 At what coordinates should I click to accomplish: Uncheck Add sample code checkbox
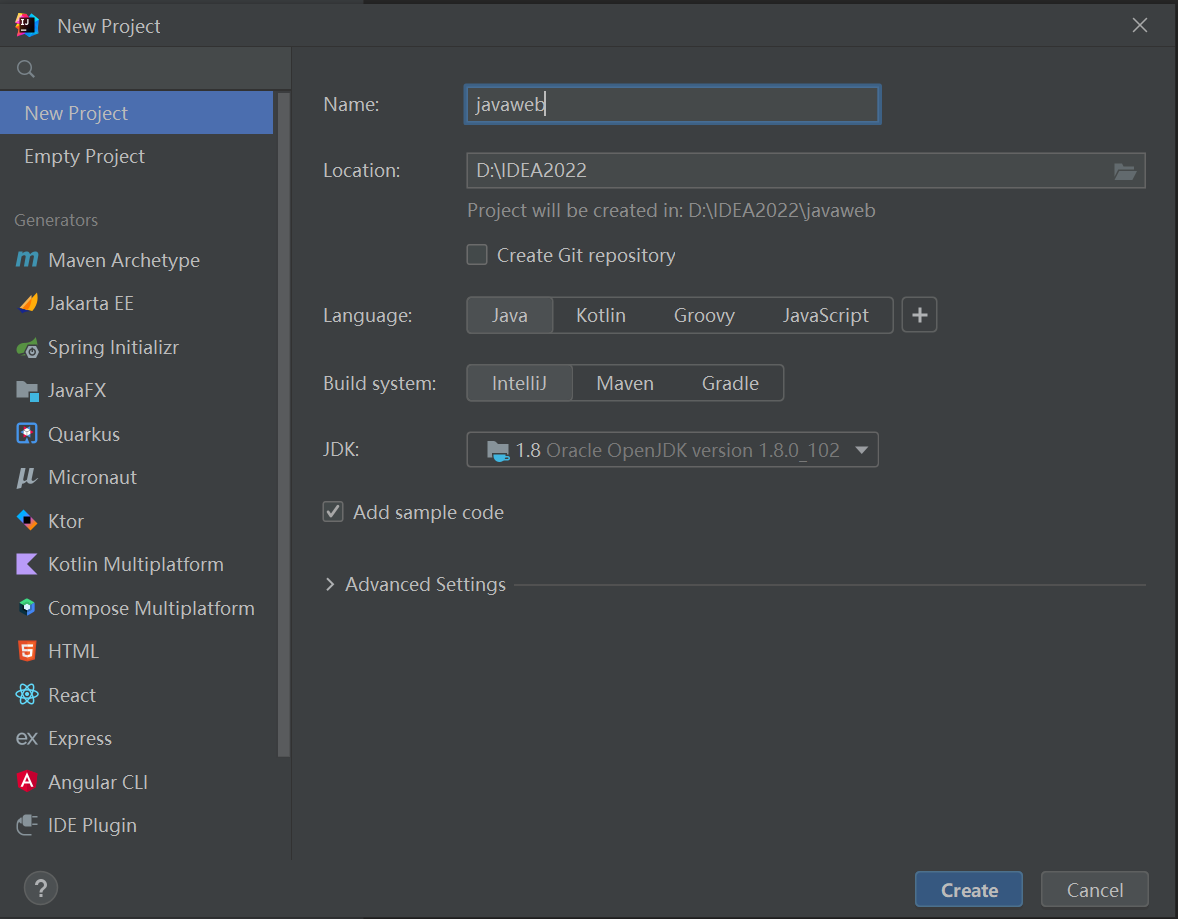333,512
